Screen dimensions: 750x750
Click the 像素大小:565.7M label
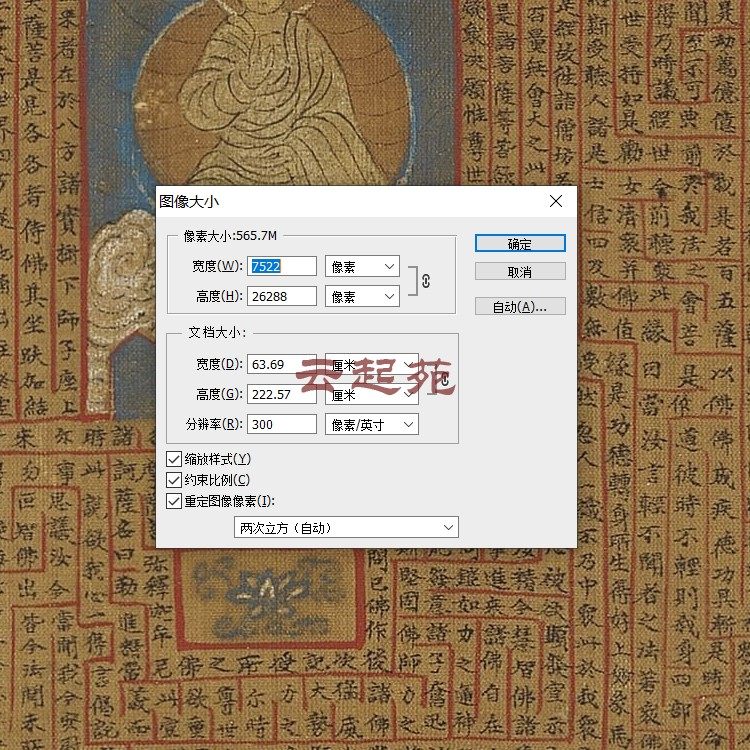click(230, 236)
